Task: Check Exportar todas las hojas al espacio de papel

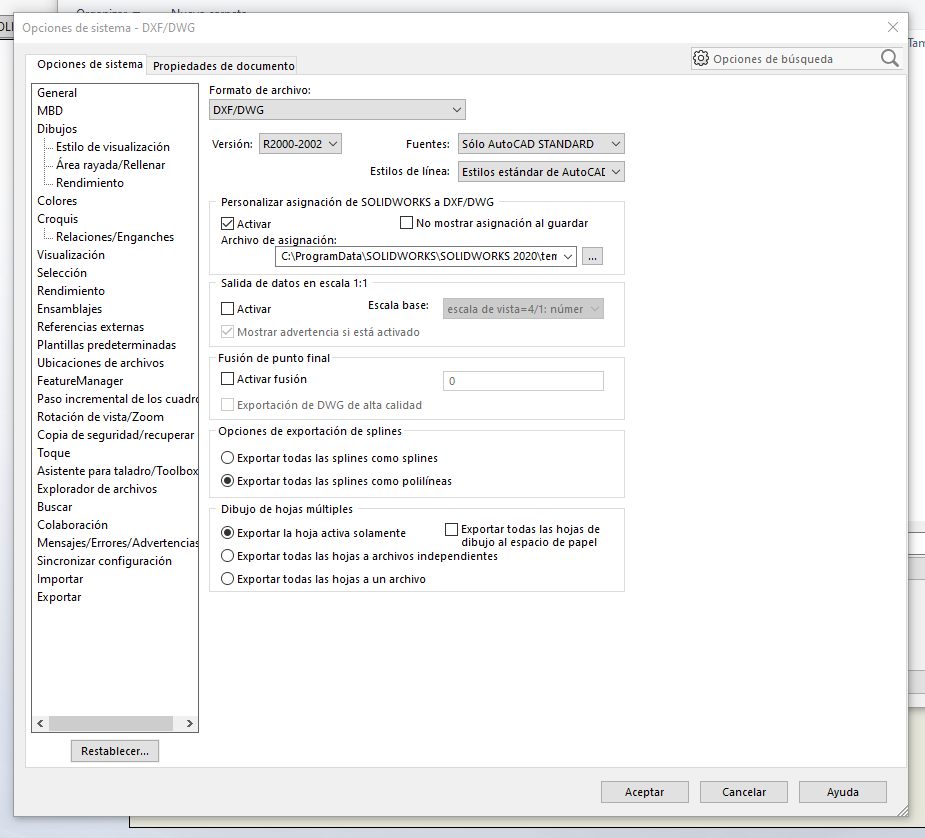Action: click(x=451, y=530)
